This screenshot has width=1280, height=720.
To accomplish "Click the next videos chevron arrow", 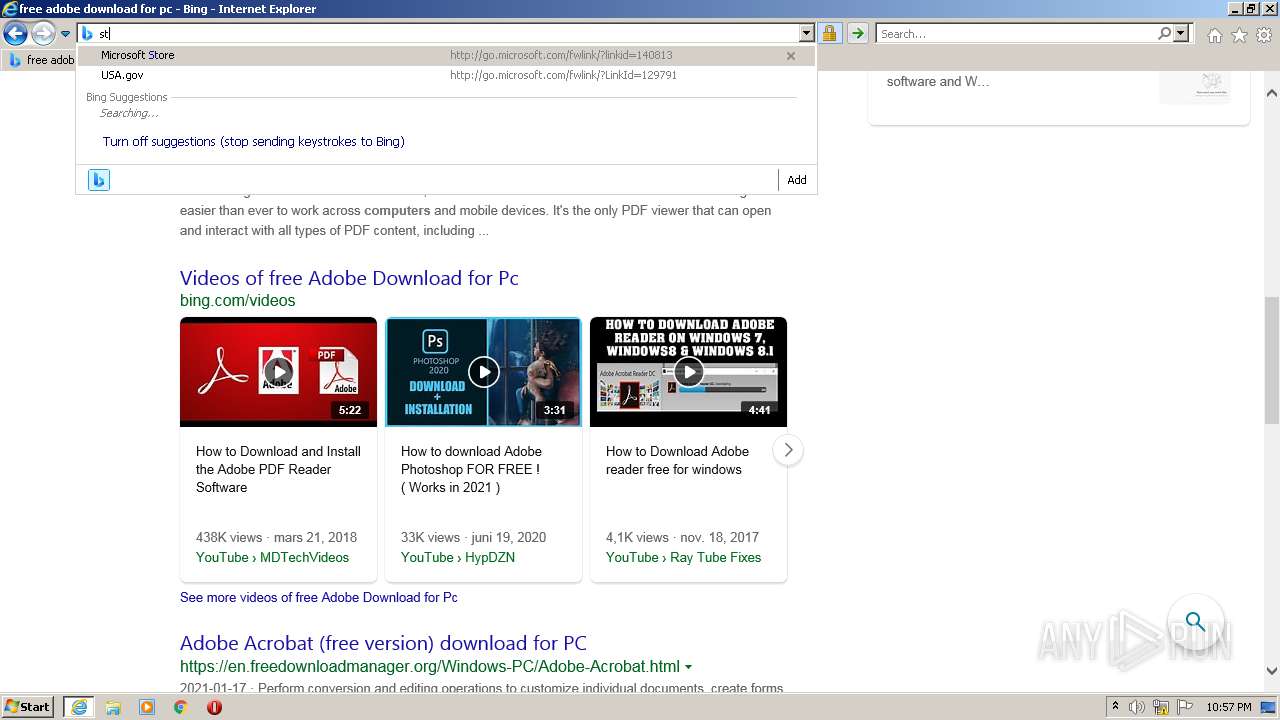I will tap(788, 450).
